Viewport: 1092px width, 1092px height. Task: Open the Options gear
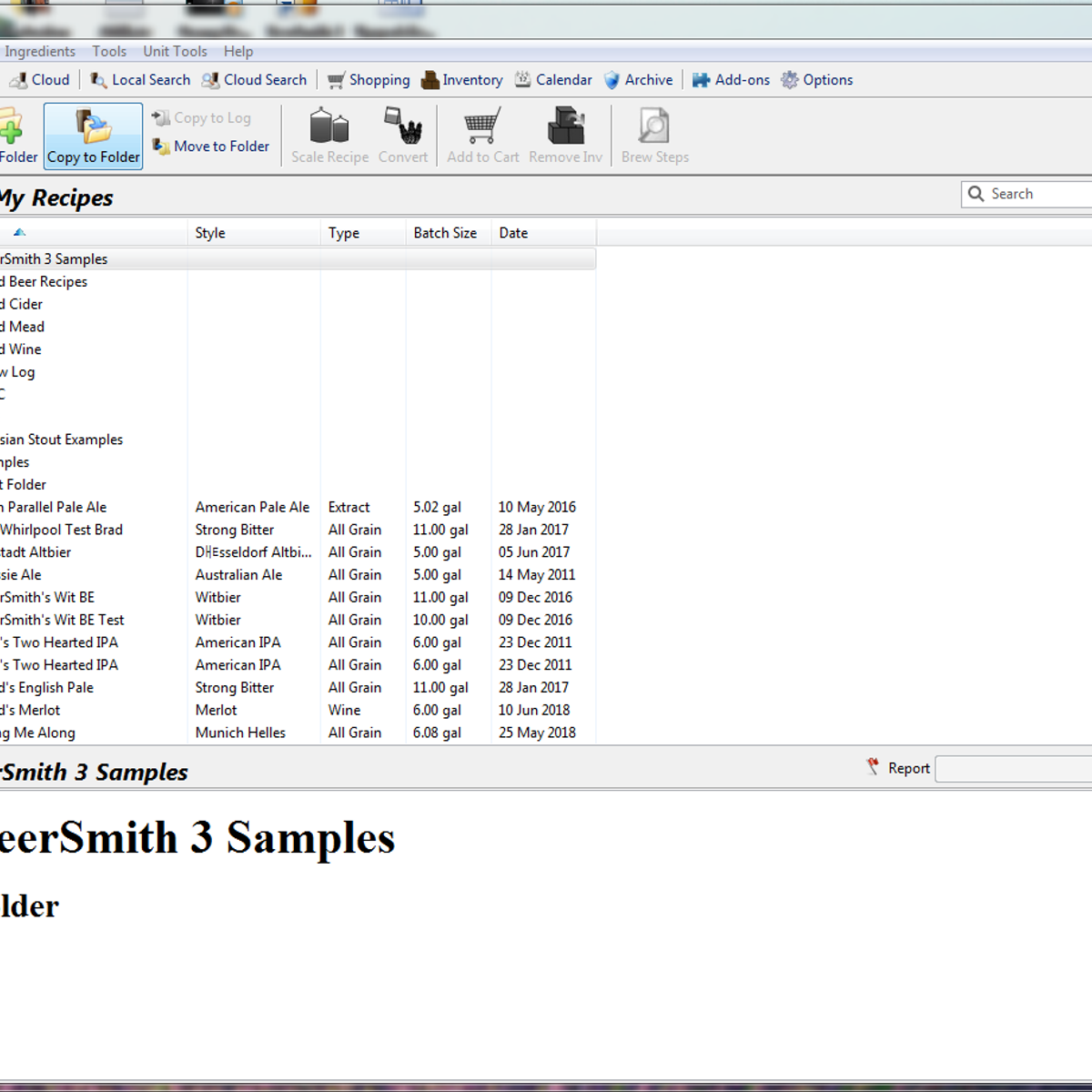tap(790, 80)
